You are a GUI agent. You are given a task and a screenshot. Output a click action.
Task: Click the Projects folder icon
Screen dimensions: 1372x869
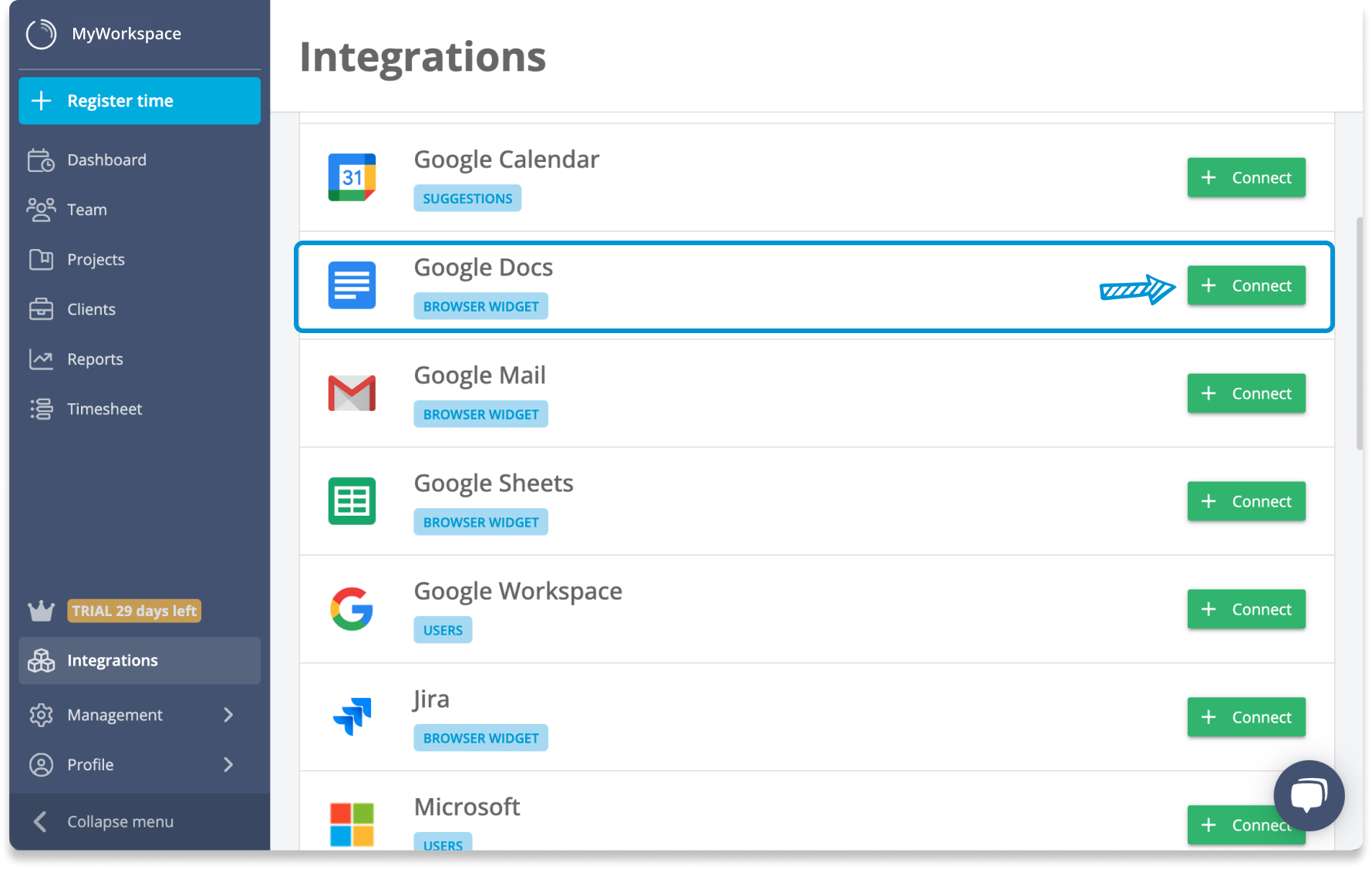tap(41, 260)
